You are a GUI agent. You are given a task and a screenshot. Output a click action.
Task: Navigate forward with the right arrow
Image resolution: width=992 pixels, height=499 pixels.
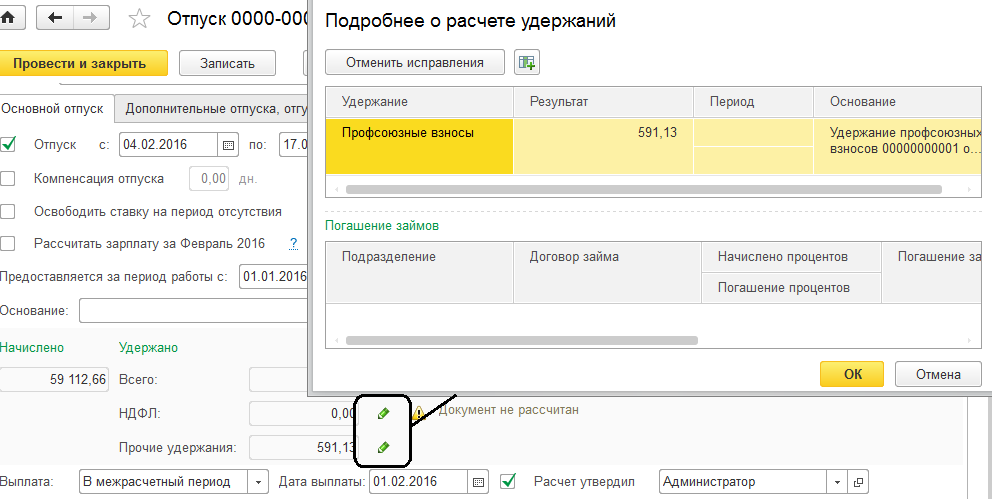91,18
